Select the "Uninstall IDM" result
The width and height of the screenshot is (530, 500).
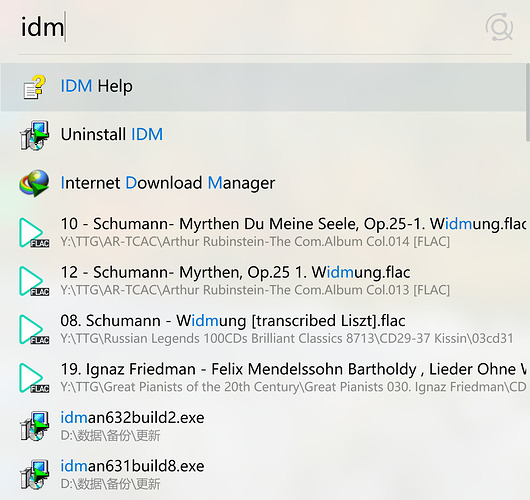(264, 135)
